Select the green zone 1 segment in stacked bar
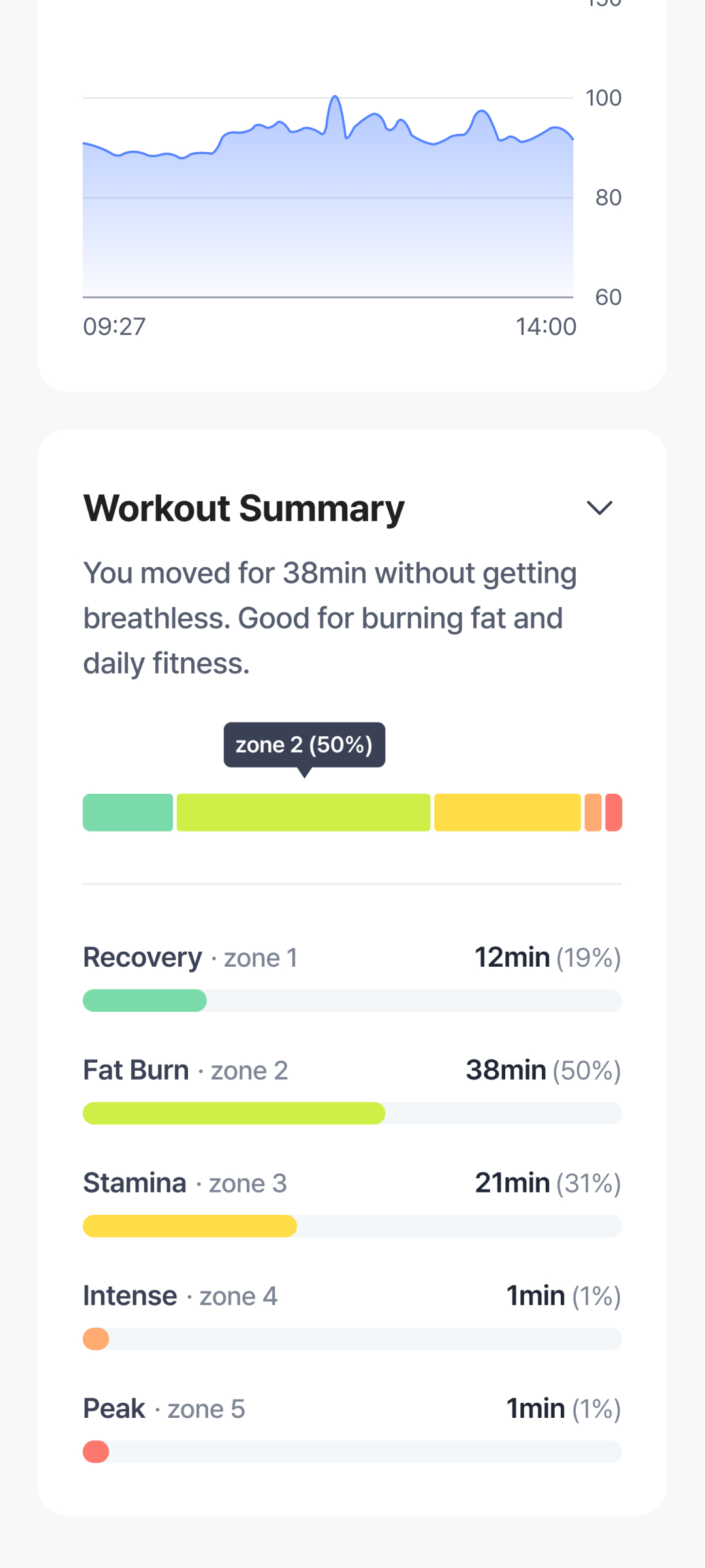The image size is (705, 1568). pyautogui.click(x=128, y=812)
